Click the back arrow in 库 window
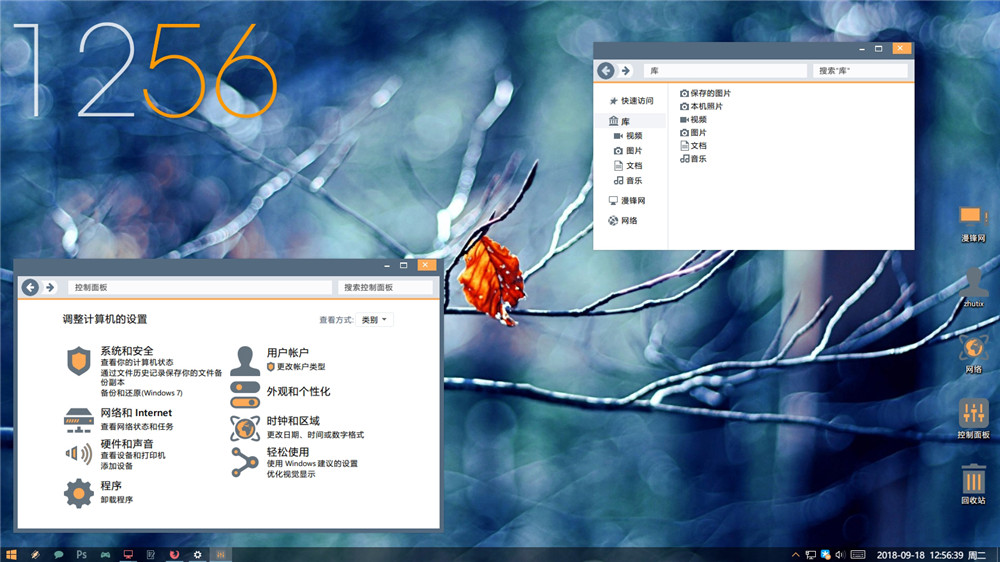The width and height of the screenshot is (1000, 562). (606, 71)
